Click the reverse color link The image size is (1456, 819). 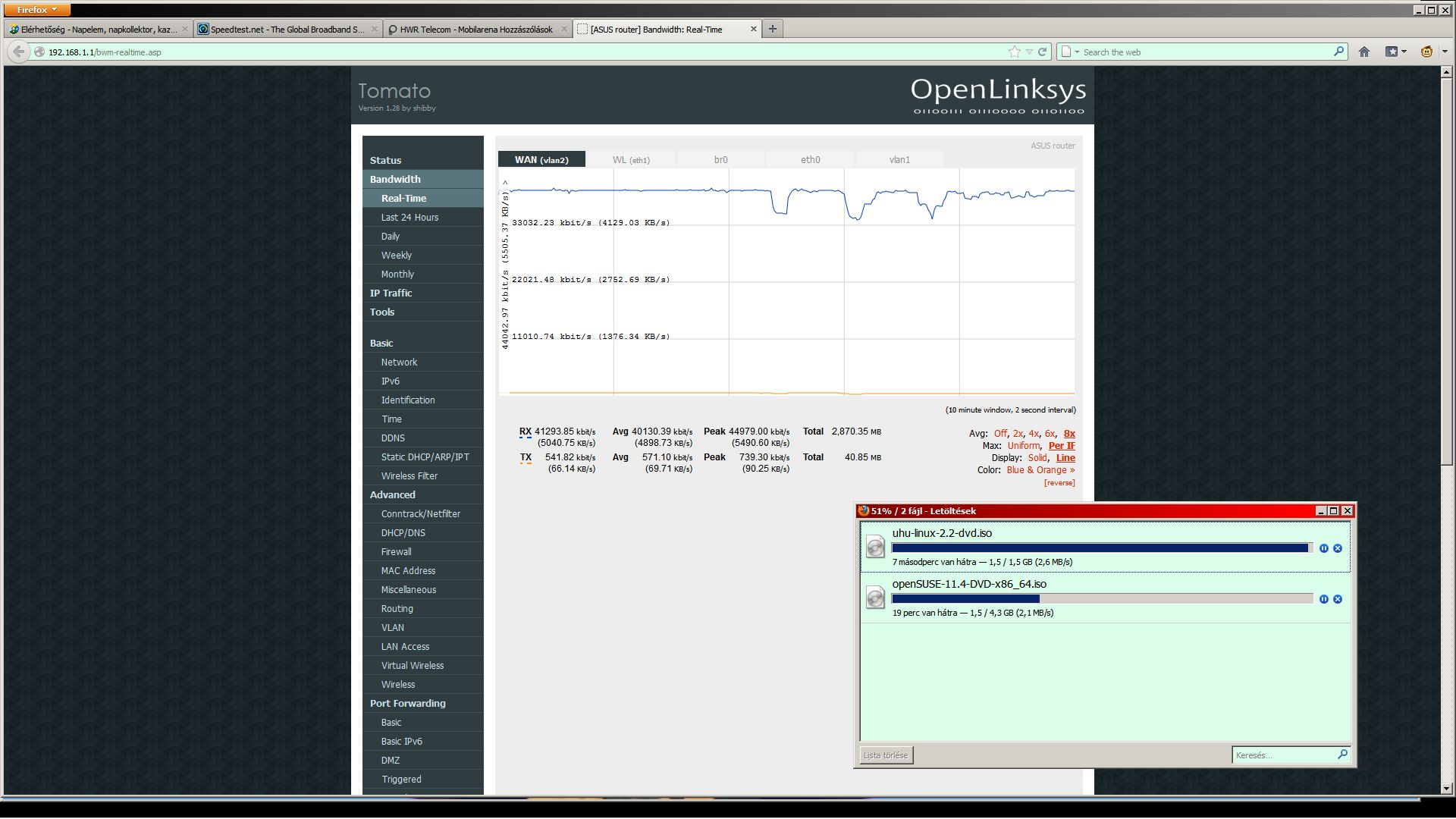(1059, 483)
